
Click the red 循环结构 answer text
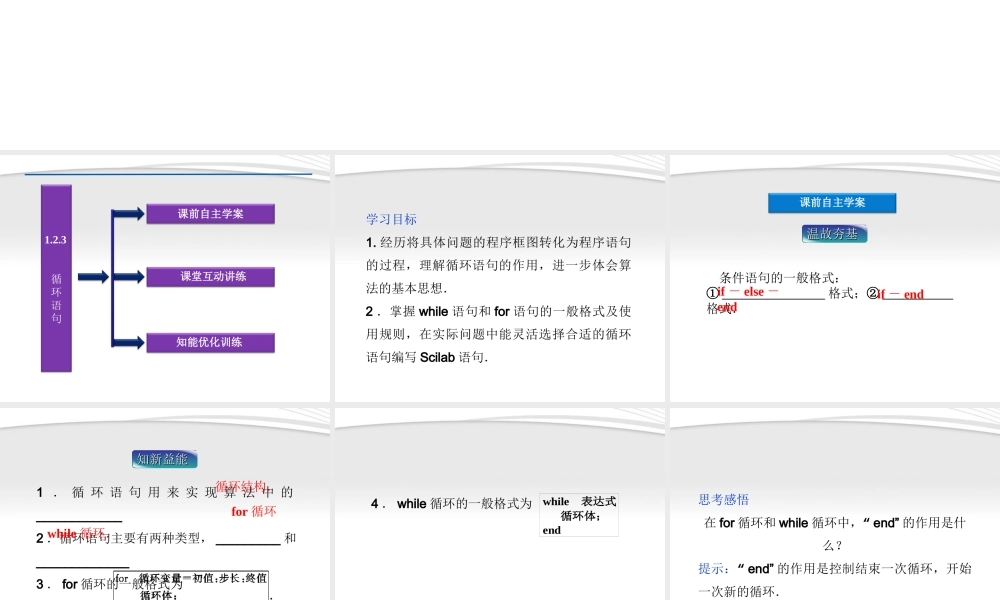pos(240,487)
